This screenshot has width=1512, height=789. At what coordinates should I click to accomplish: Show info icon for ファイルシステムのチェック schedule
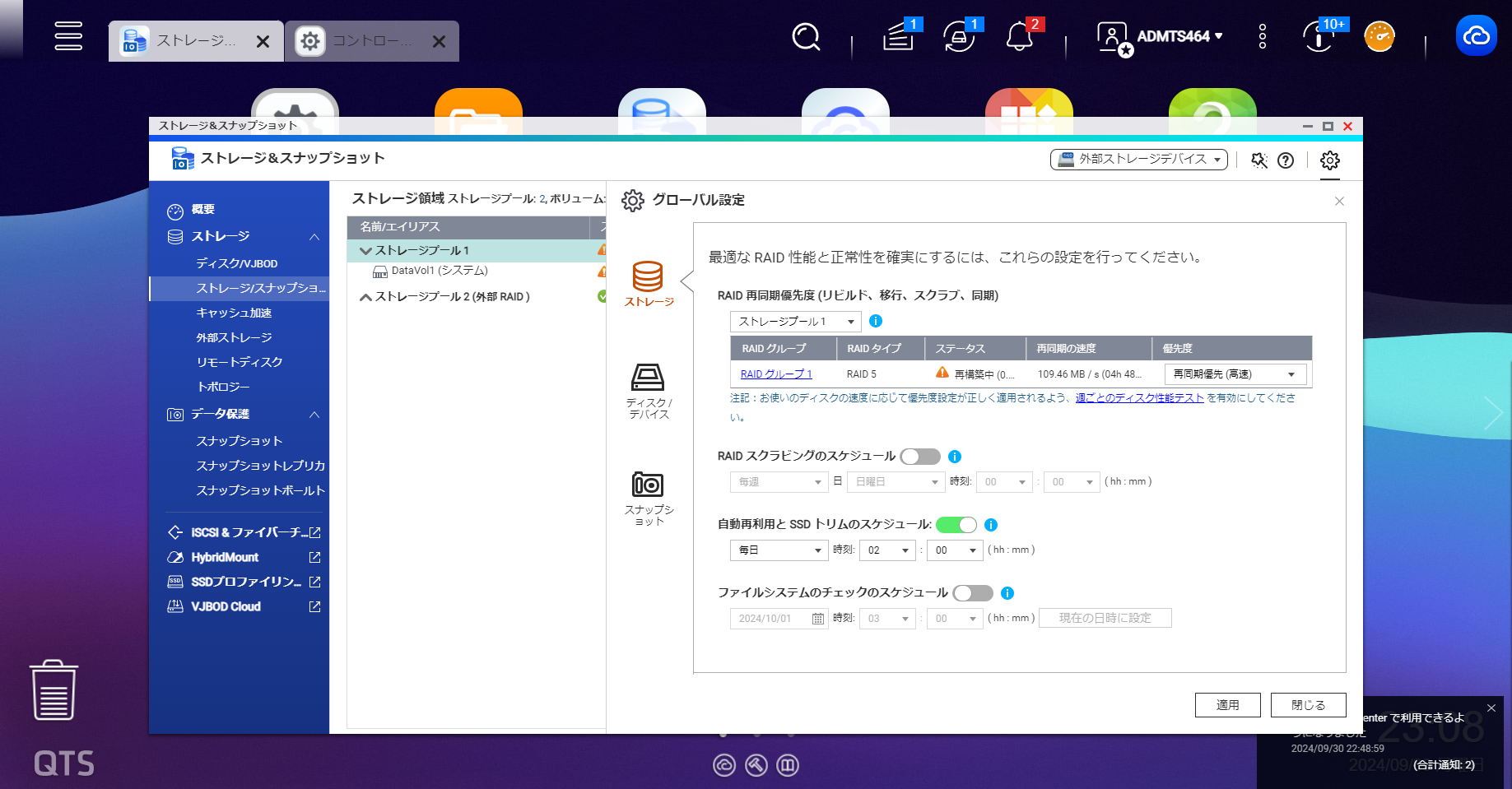tap(1007, 593)
